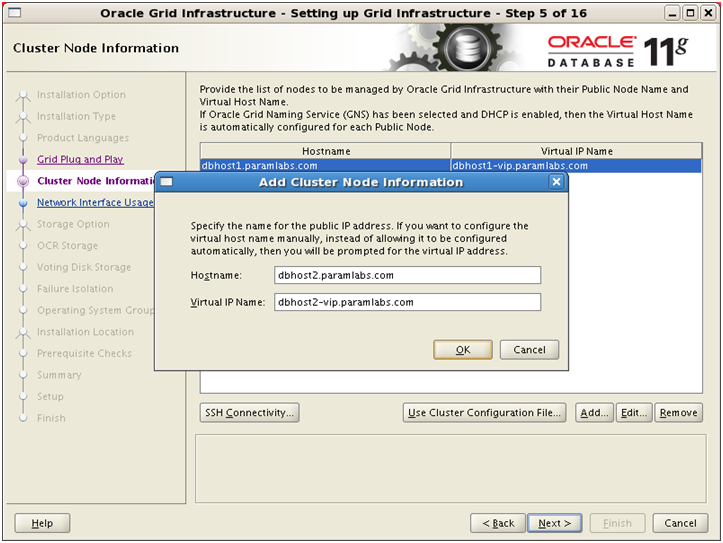Click Use Cluster Configuration File button
Image resolution: width=723 pixels, height=543 pixels.
[x=484, y=413]
